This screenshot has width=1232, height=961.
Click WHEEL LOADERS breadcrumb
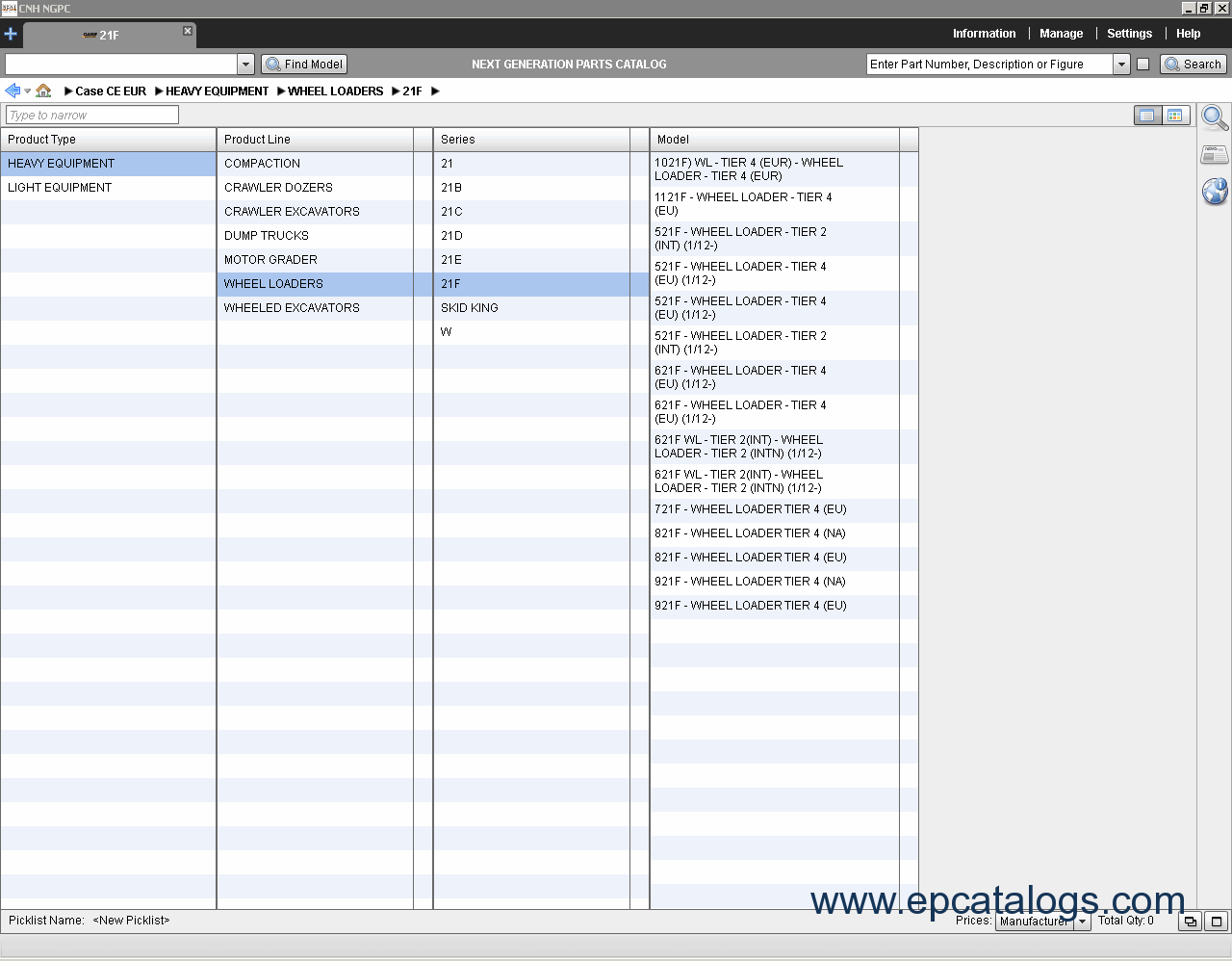point(335,91)
